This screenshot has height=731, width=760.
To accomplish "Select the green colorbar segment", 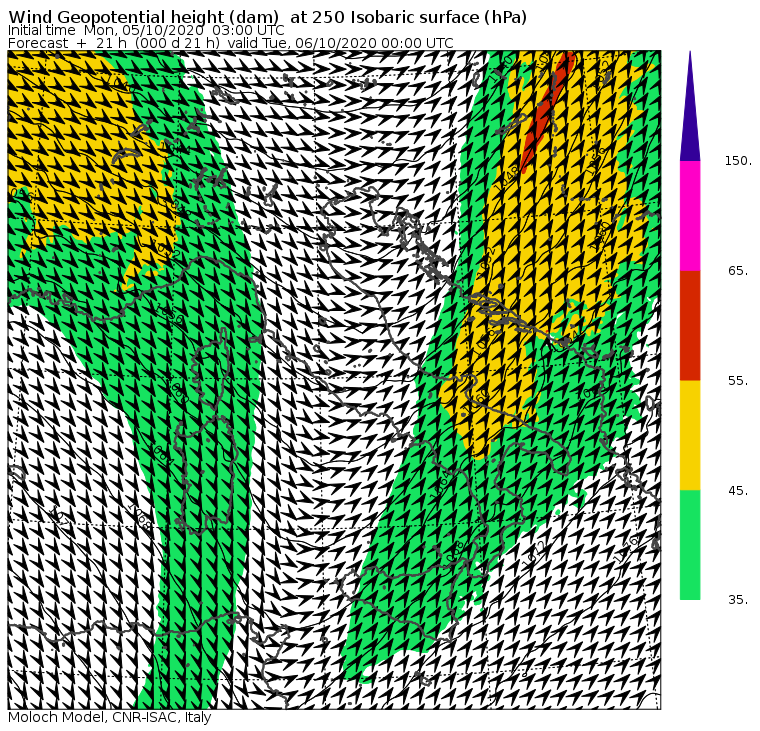I will (690, 545).
